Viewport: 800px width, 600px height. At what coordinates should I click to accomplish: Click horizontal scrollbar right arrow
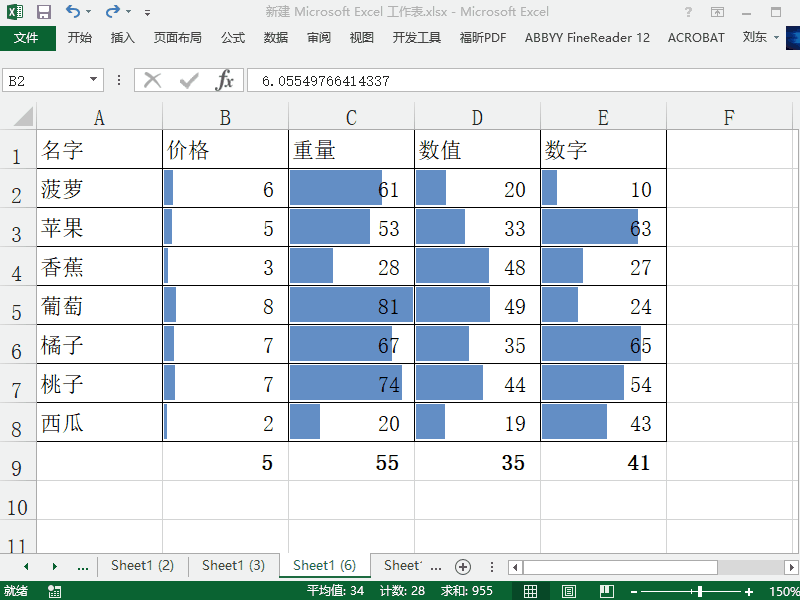791,567
